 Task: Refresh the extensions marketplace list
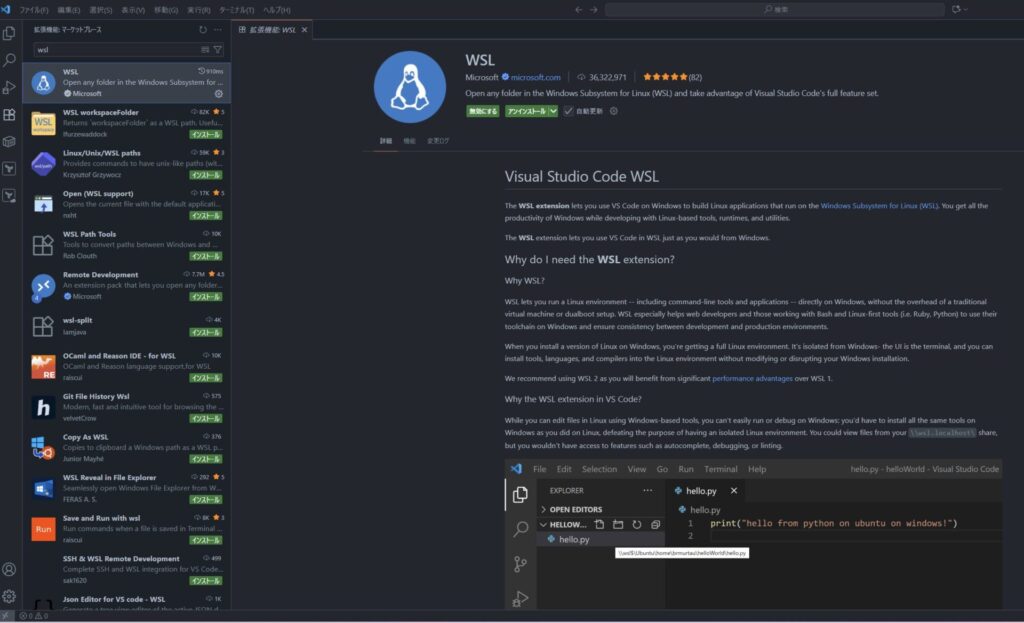click(x=203, y=30)
